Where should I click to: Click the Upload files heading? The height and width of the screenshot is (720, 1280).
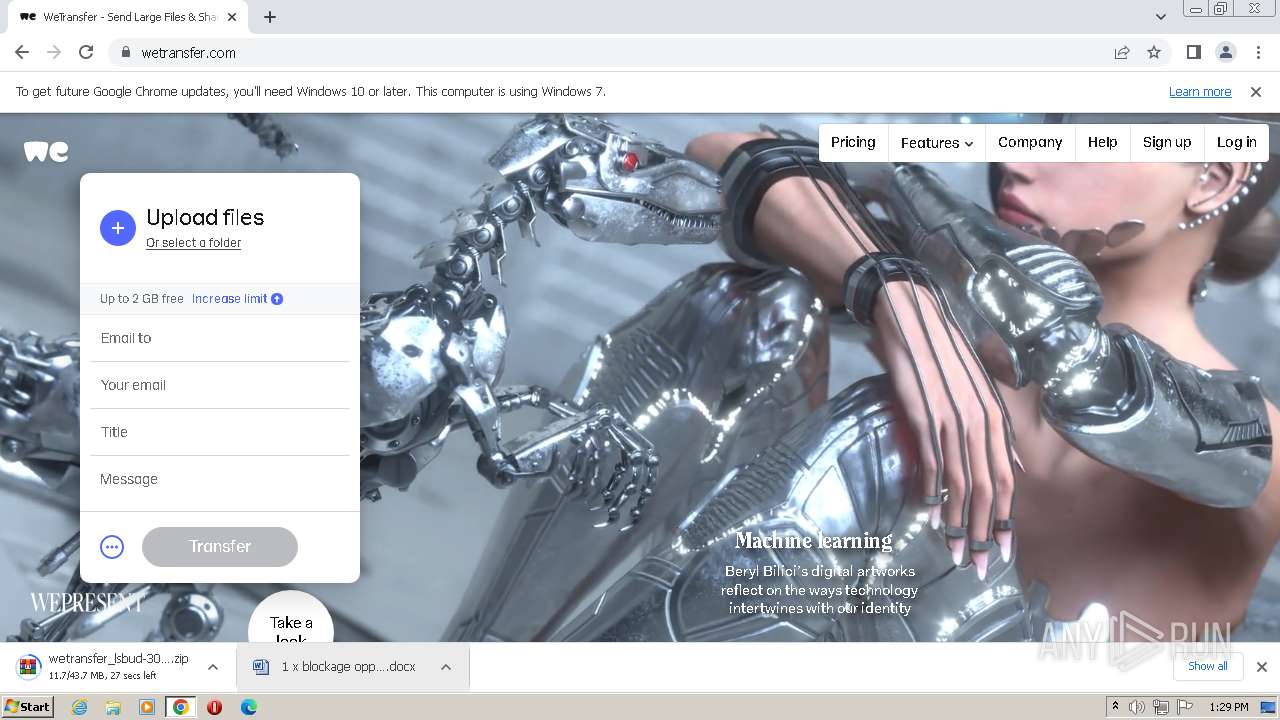[x=205, y=218]
